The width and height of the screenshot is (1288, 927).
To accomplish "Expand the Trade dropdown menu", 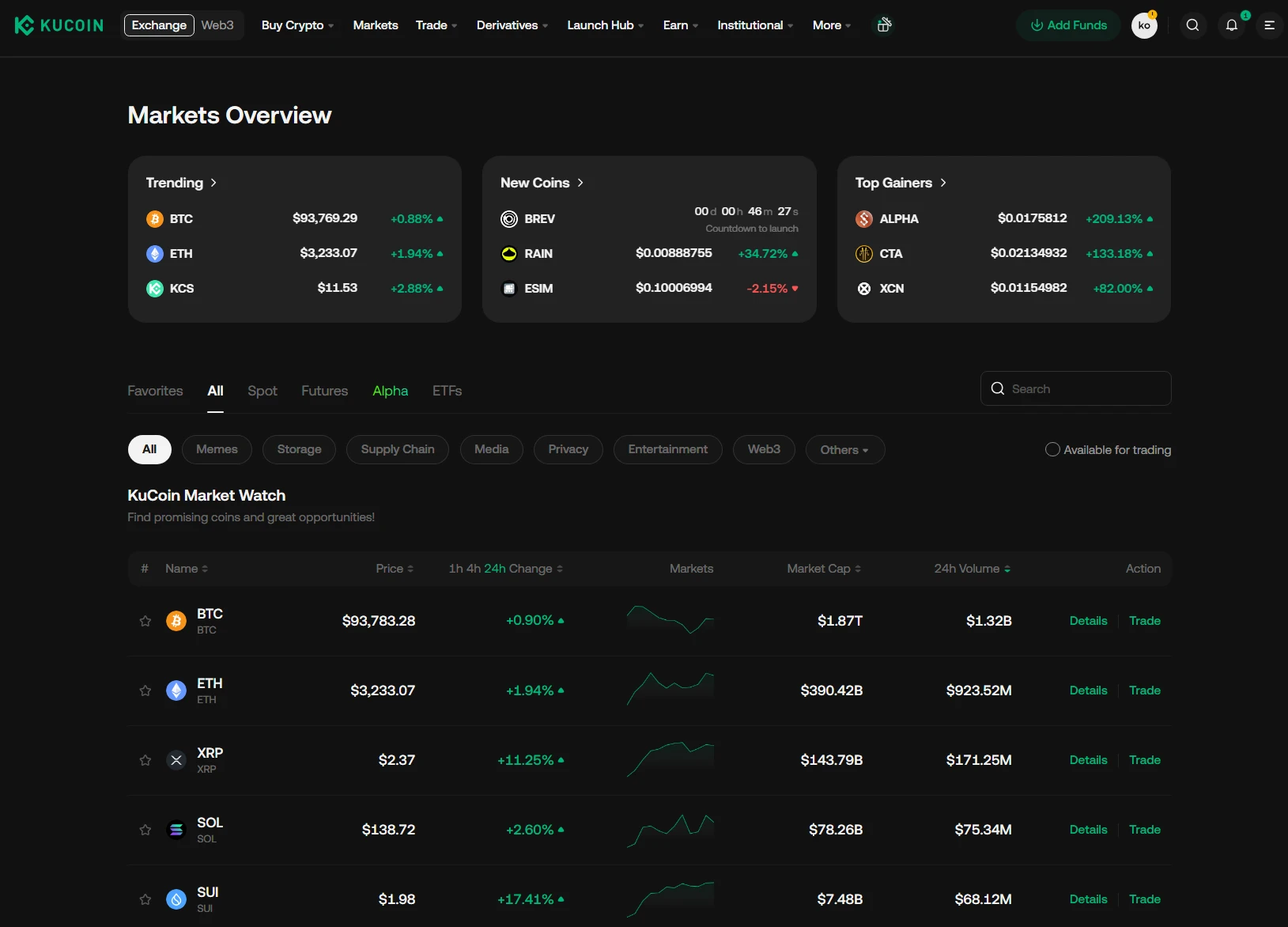I will click(436, 25).
